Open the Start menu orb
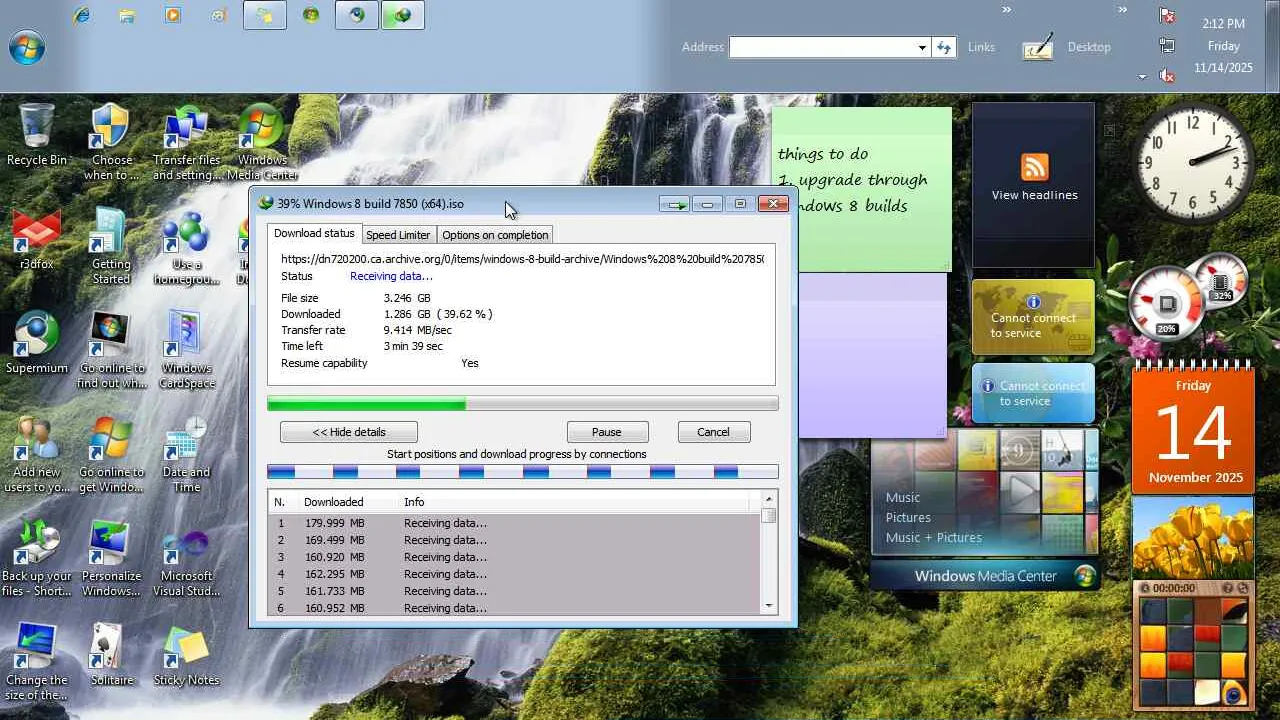The image size is (1280, 720). (27, 47)
